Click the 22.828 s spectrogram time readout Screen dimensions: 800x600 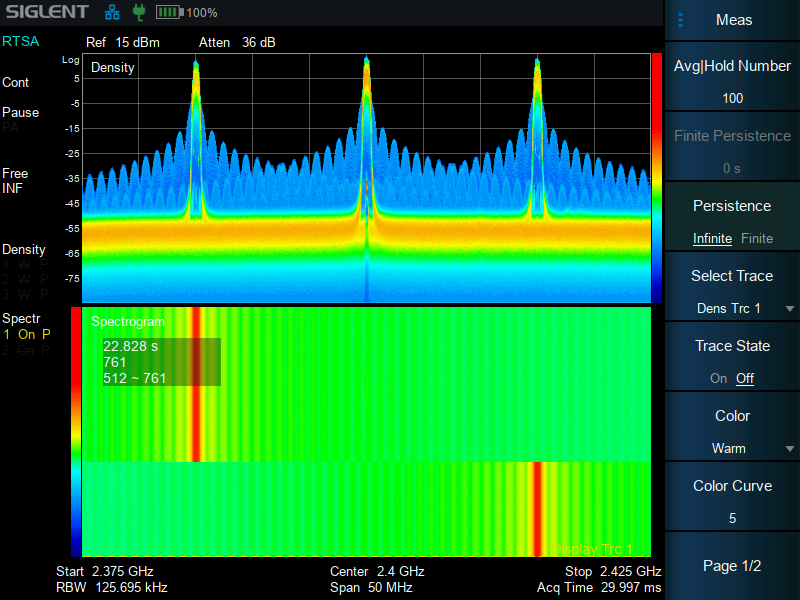pos(131,346)
